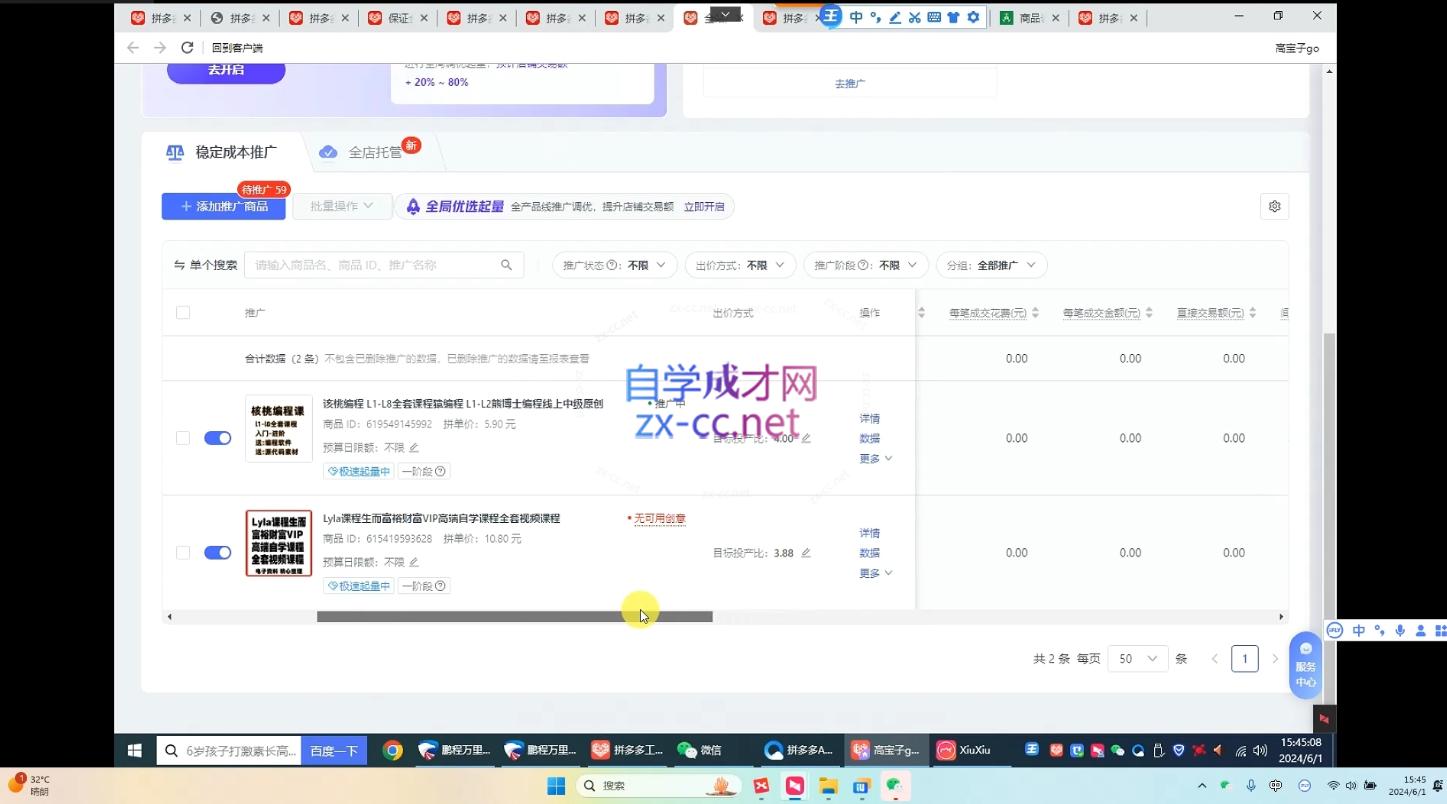
Task: Edit budget limit pencil for Lyla课程 product
Action: [414, 563]
